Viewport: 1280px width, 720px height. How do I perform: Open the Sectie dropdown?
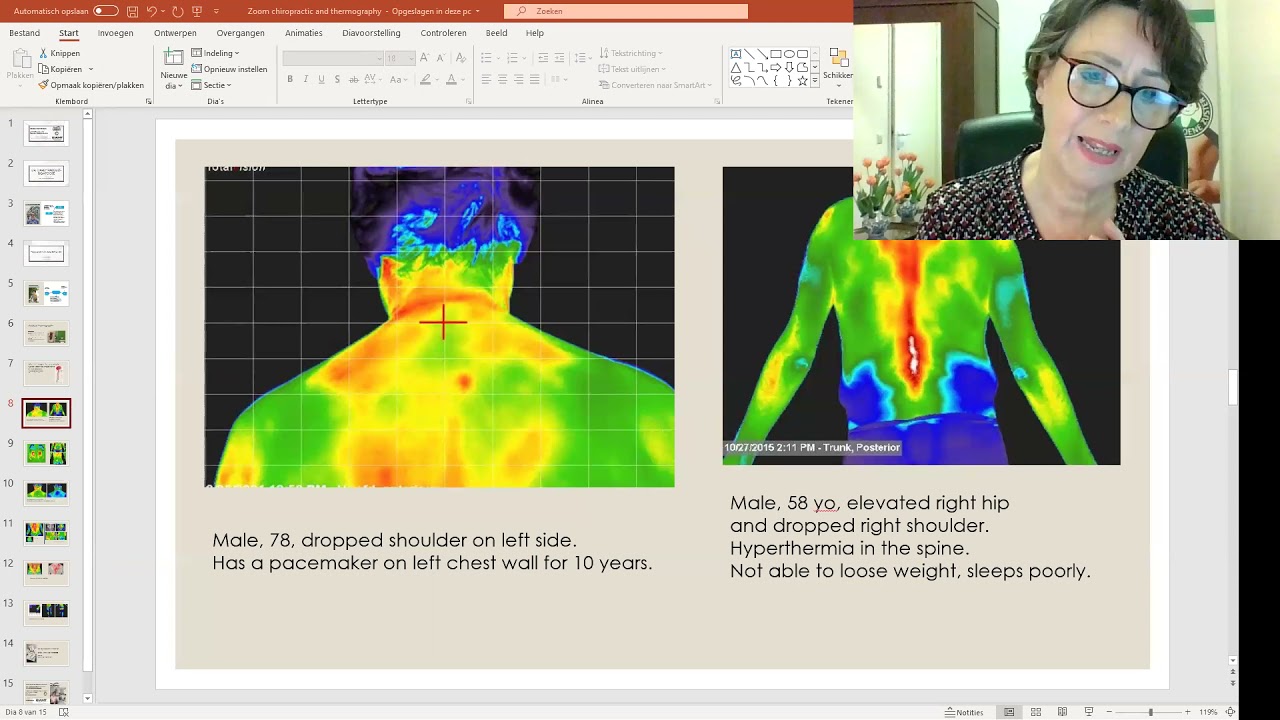coord(211,85)
